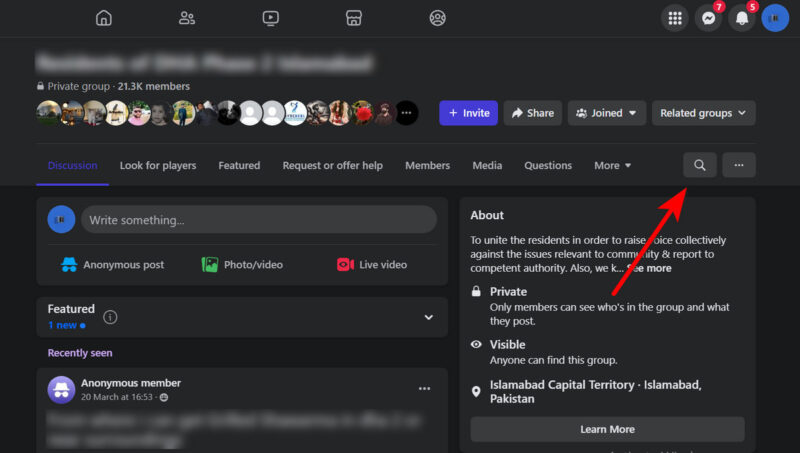Share the group with Share button
This screenshot has height=453, width=800.
(x=533, y=113)
